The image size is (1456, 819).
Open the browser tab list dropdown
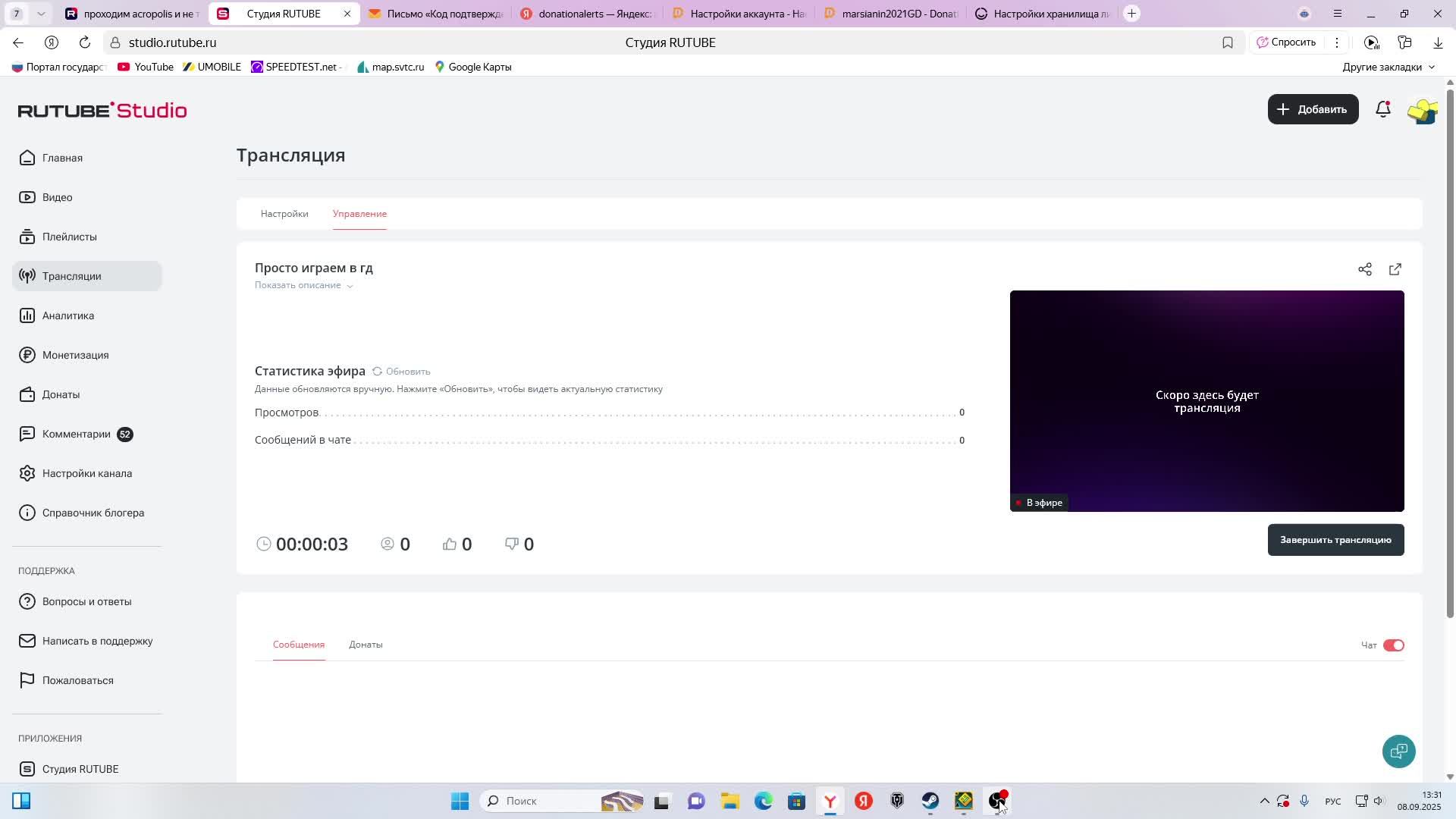41,14
